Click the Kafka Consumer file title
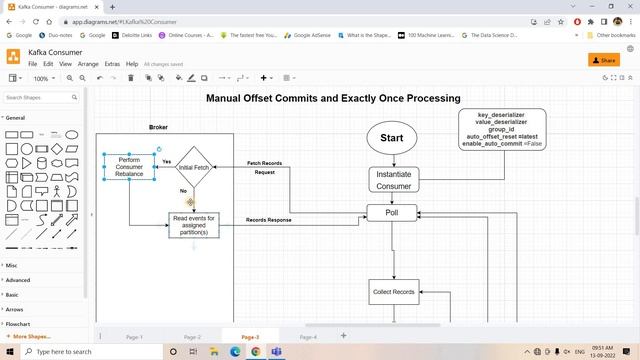Screen dimensions: 640x360 coord(55,52)
